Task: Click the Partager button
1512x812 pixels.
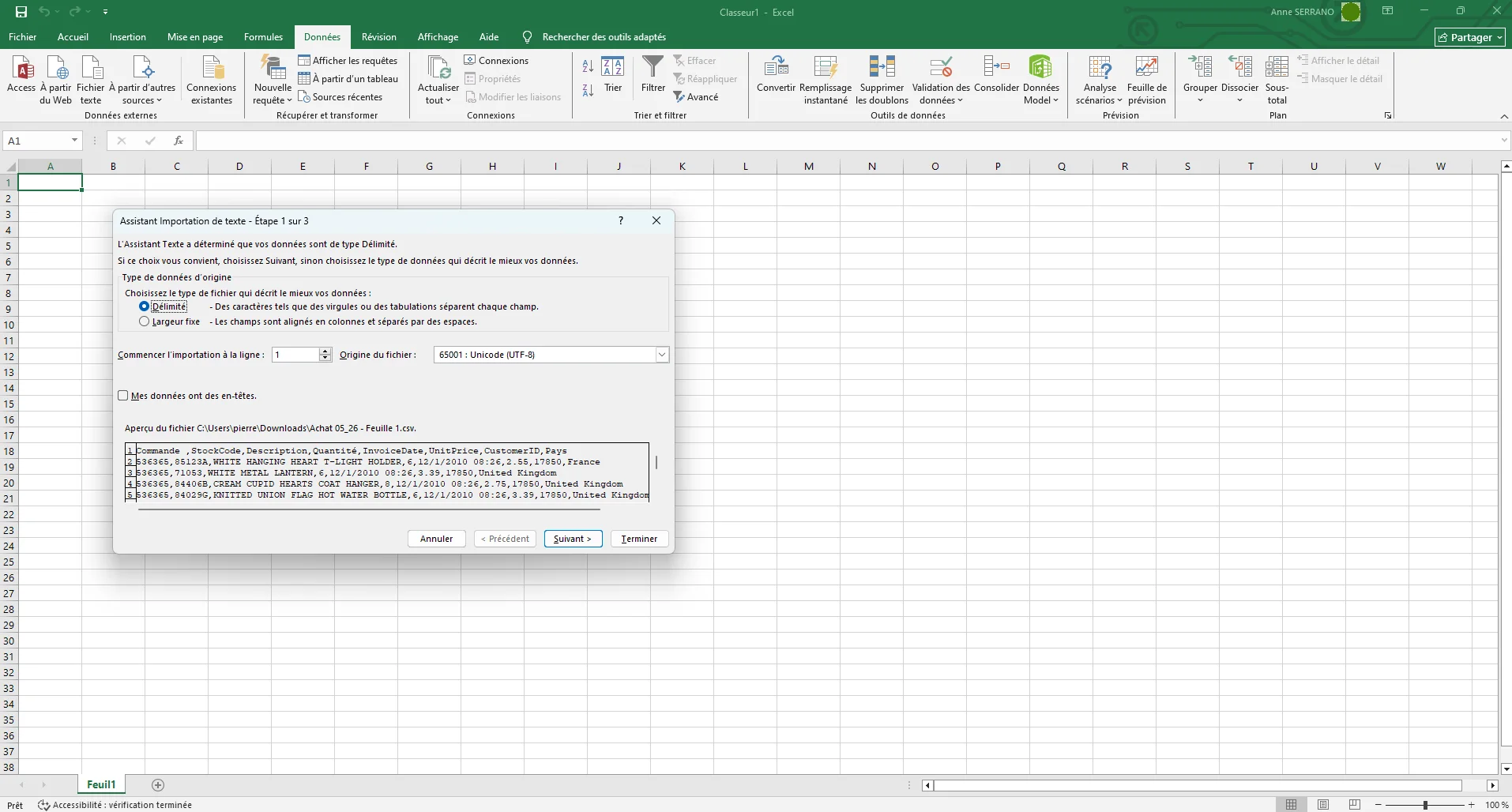Action: pyautogui.click(x=1470, y=37)
